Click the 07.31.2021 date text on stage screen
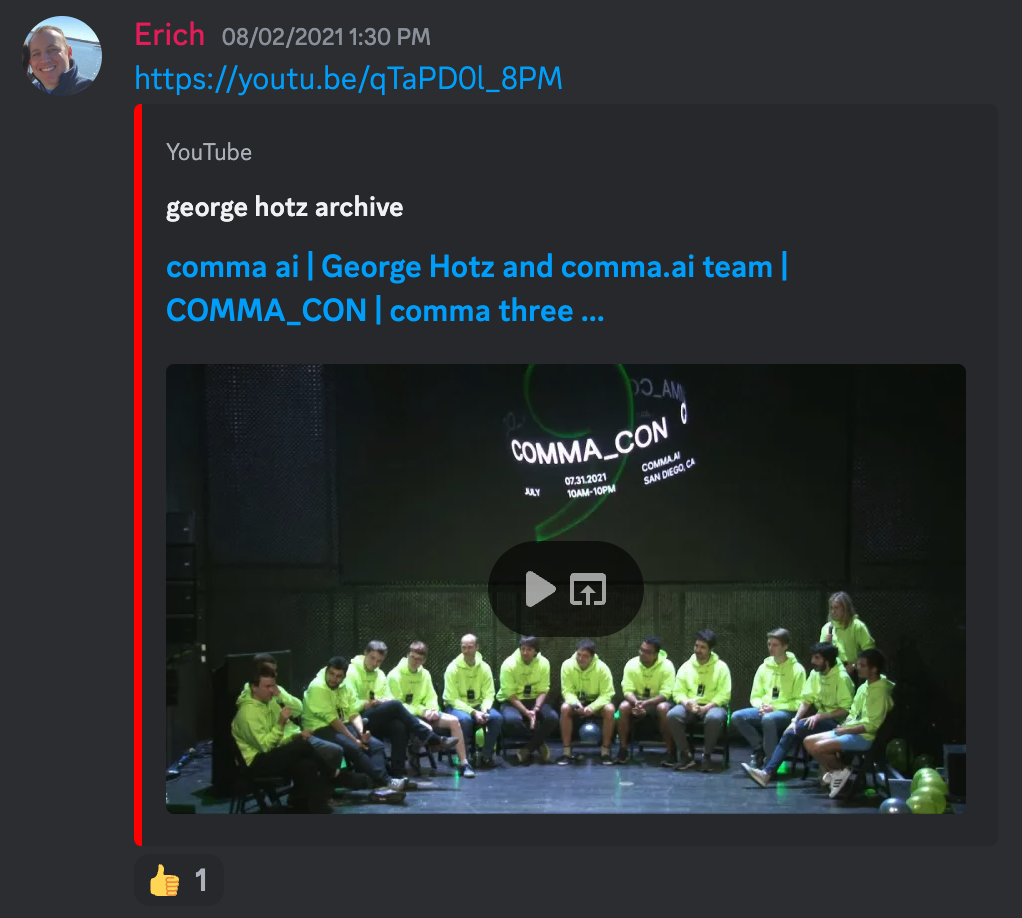This screenshot has height=918, width=1022. coord(585,480)
